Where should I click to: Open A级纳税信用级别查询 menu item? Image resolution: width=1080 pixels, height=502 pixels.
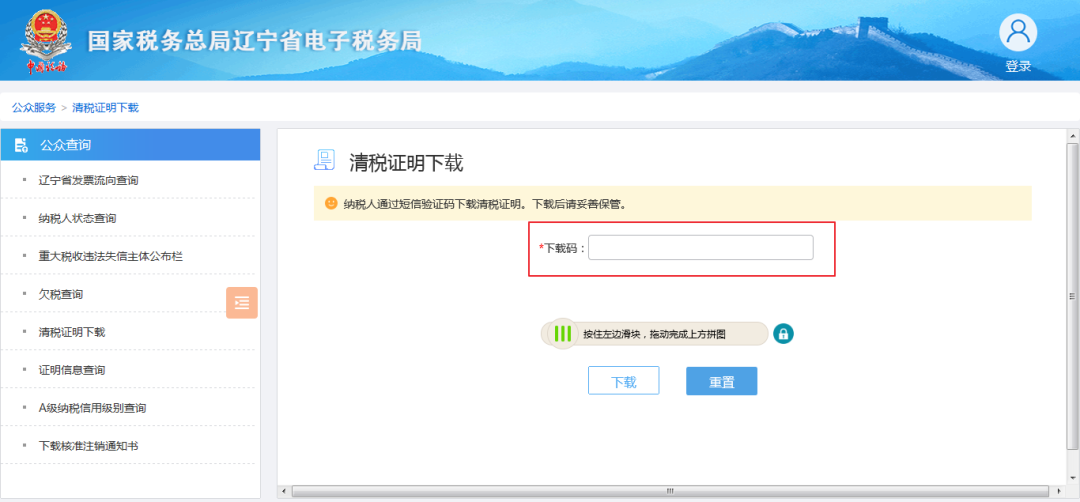[x=93, y=408]
